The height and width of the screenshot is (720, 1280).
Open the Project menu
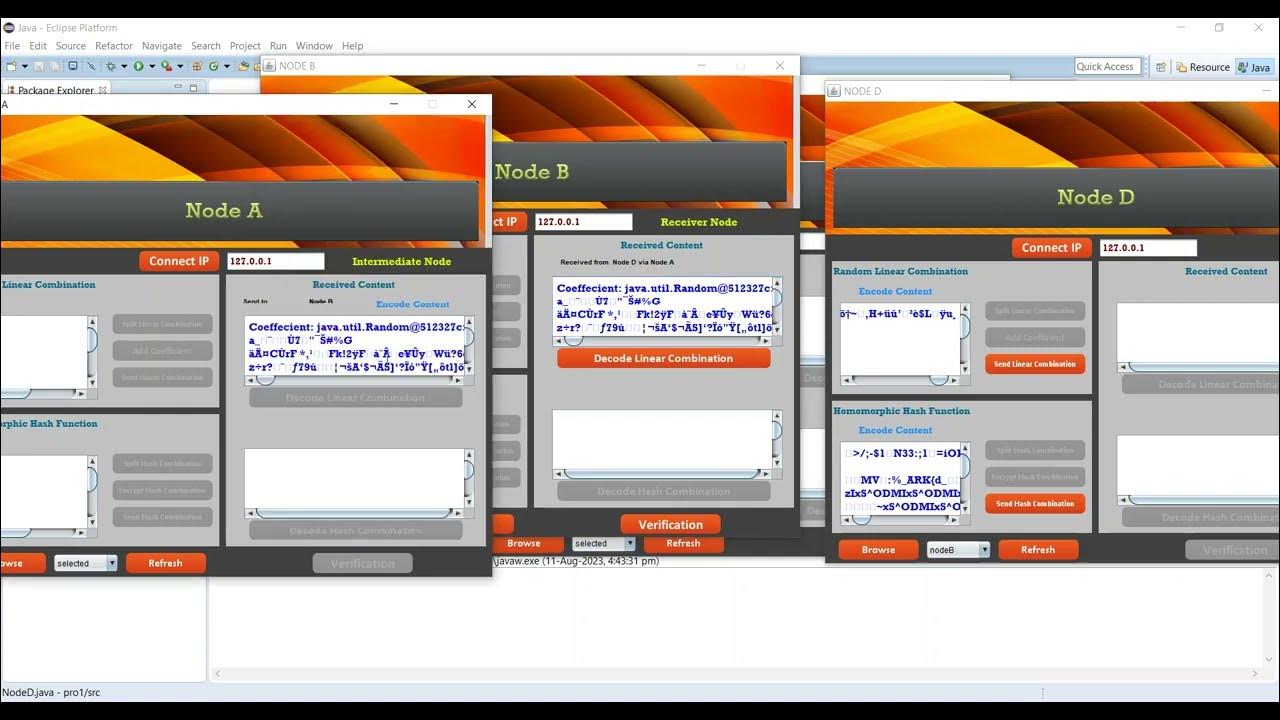[x=245, y=46]
